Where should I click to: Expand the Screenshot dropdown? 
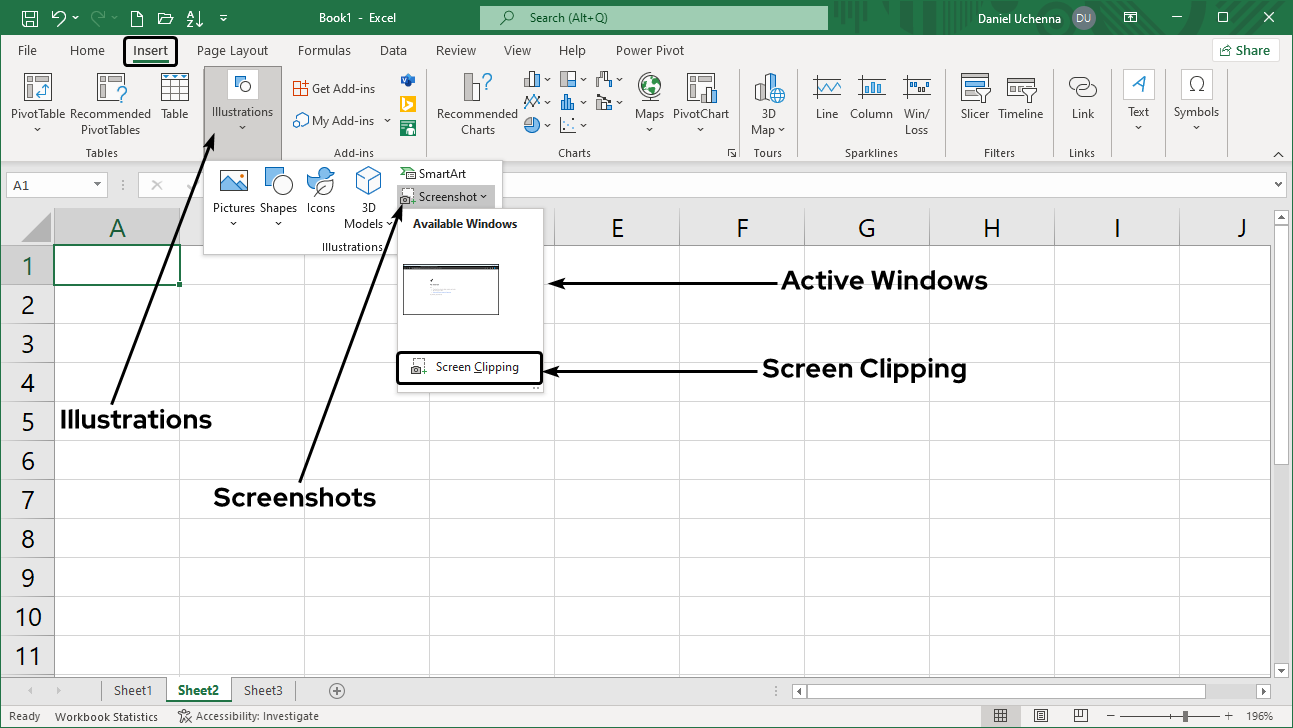click(x=446, y=197)
